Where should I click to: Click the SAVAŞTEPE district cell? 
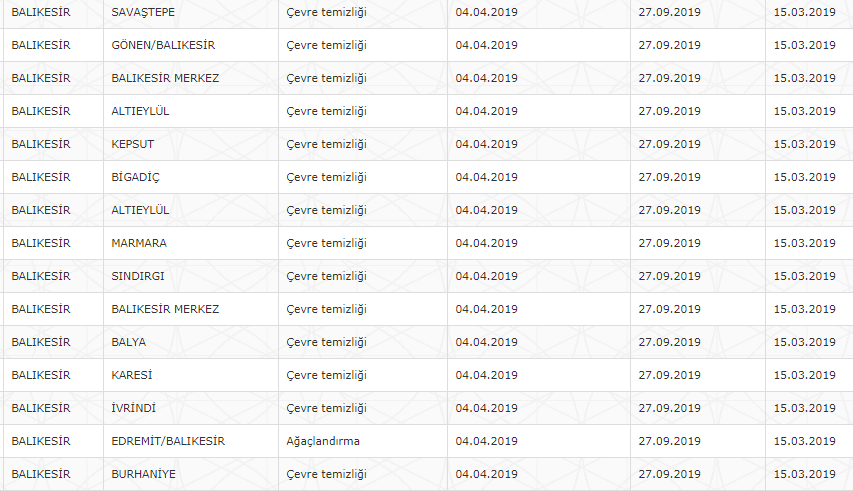click(144, 12)
